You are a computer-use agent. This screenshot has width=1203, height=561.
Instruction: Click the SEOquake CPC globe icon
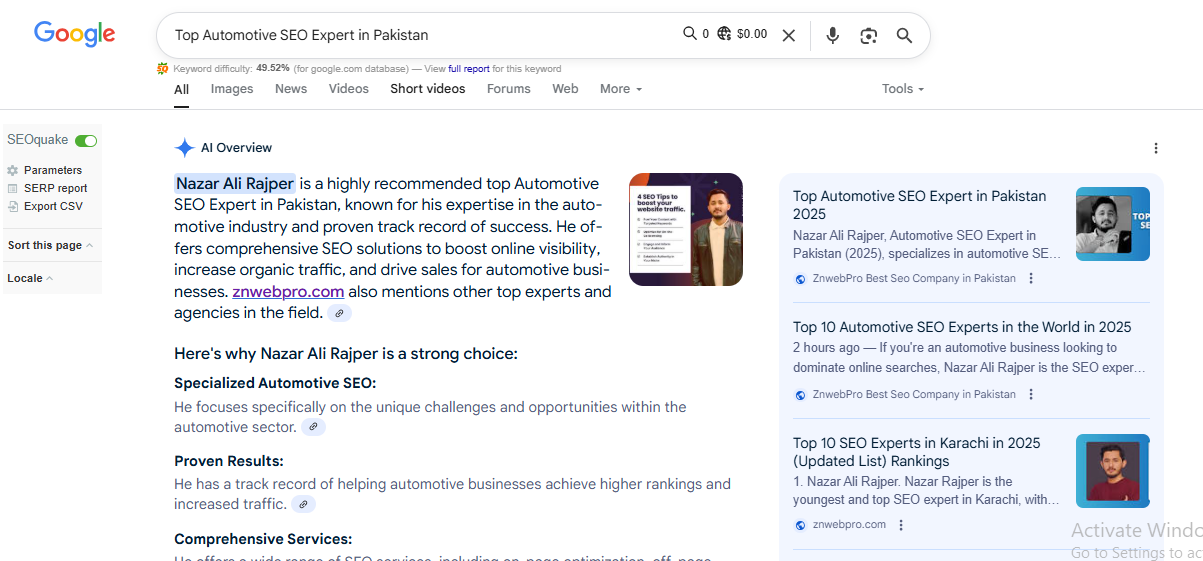[x=724, y=34]
